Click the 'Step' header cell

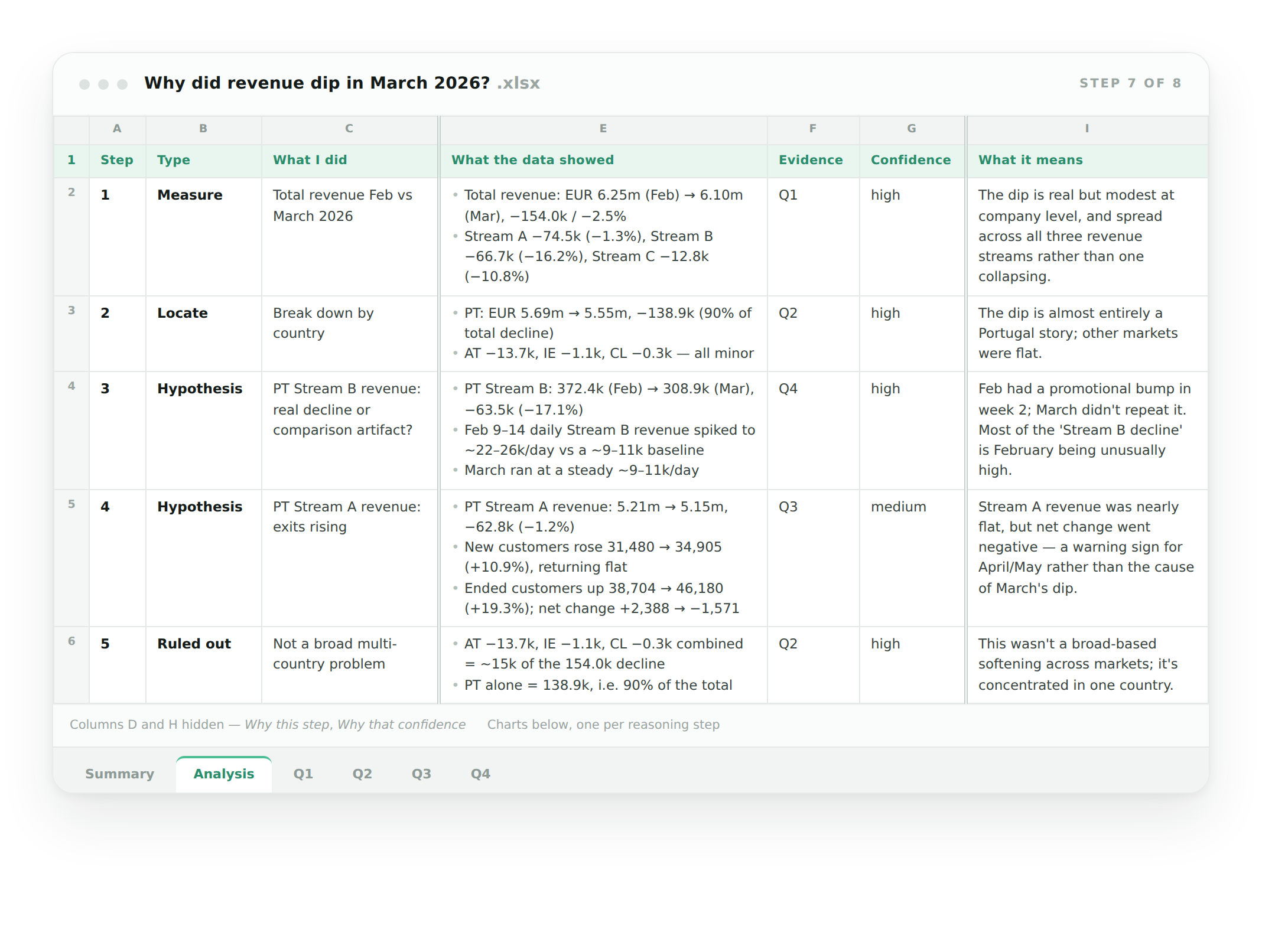tap(117, 160)
